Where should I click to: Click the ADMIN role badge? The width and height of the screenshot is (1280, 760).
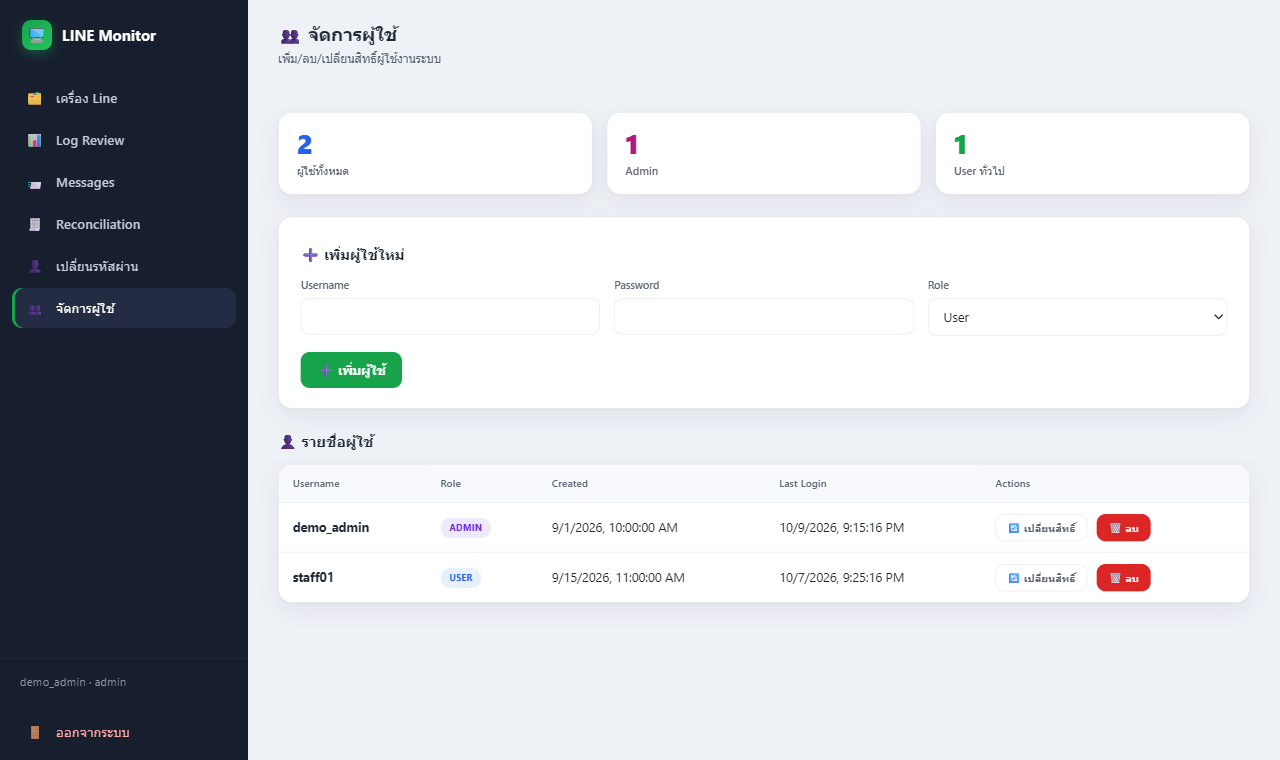[x=466, y=528]
